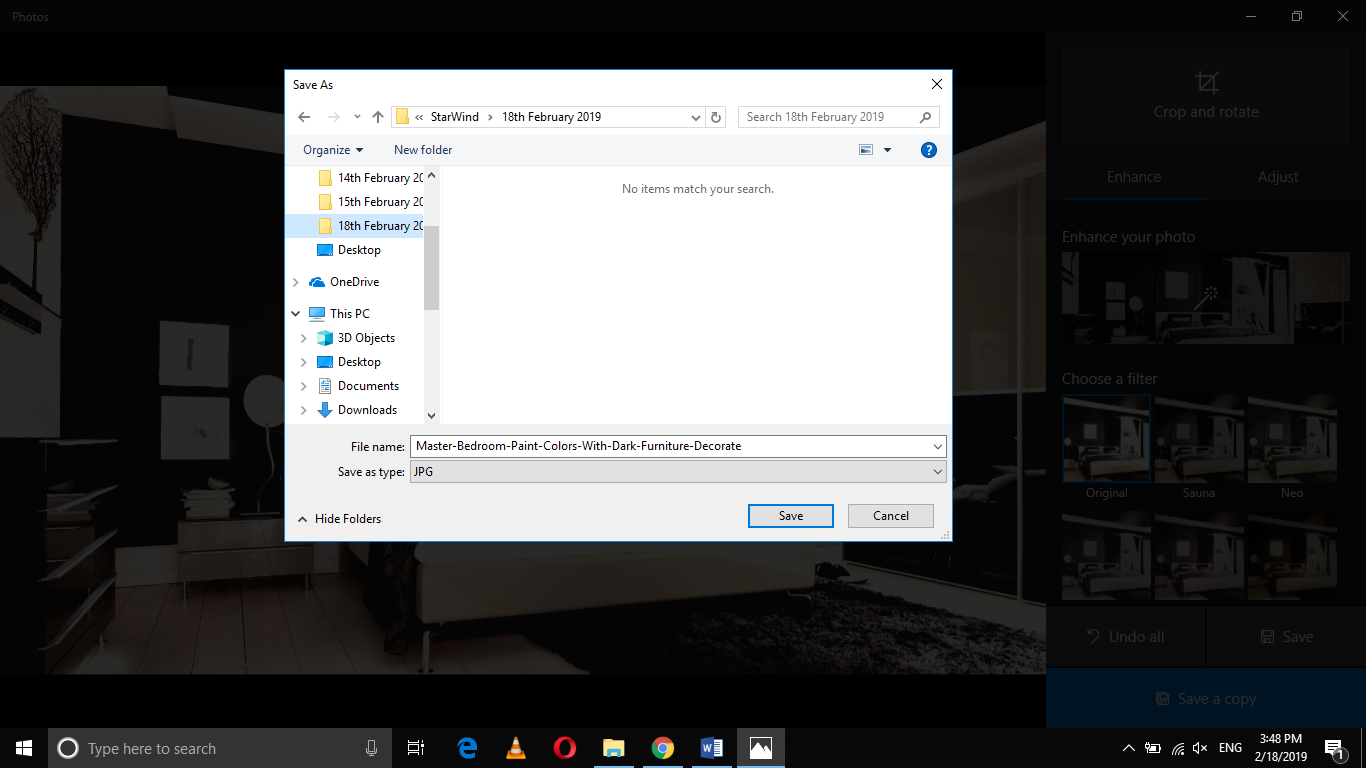Launch VLC from the taskbar
1366x768 pixels.
tap(515, 747)
